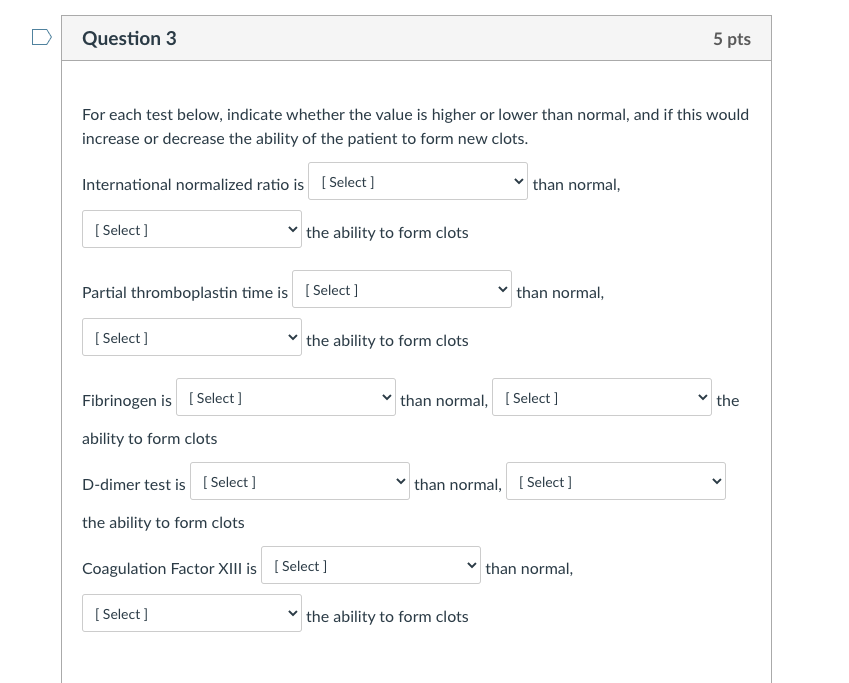849x683 pixels.
Task: Click the 'Fibrinogen is' label
Action: tap(126, 401)
